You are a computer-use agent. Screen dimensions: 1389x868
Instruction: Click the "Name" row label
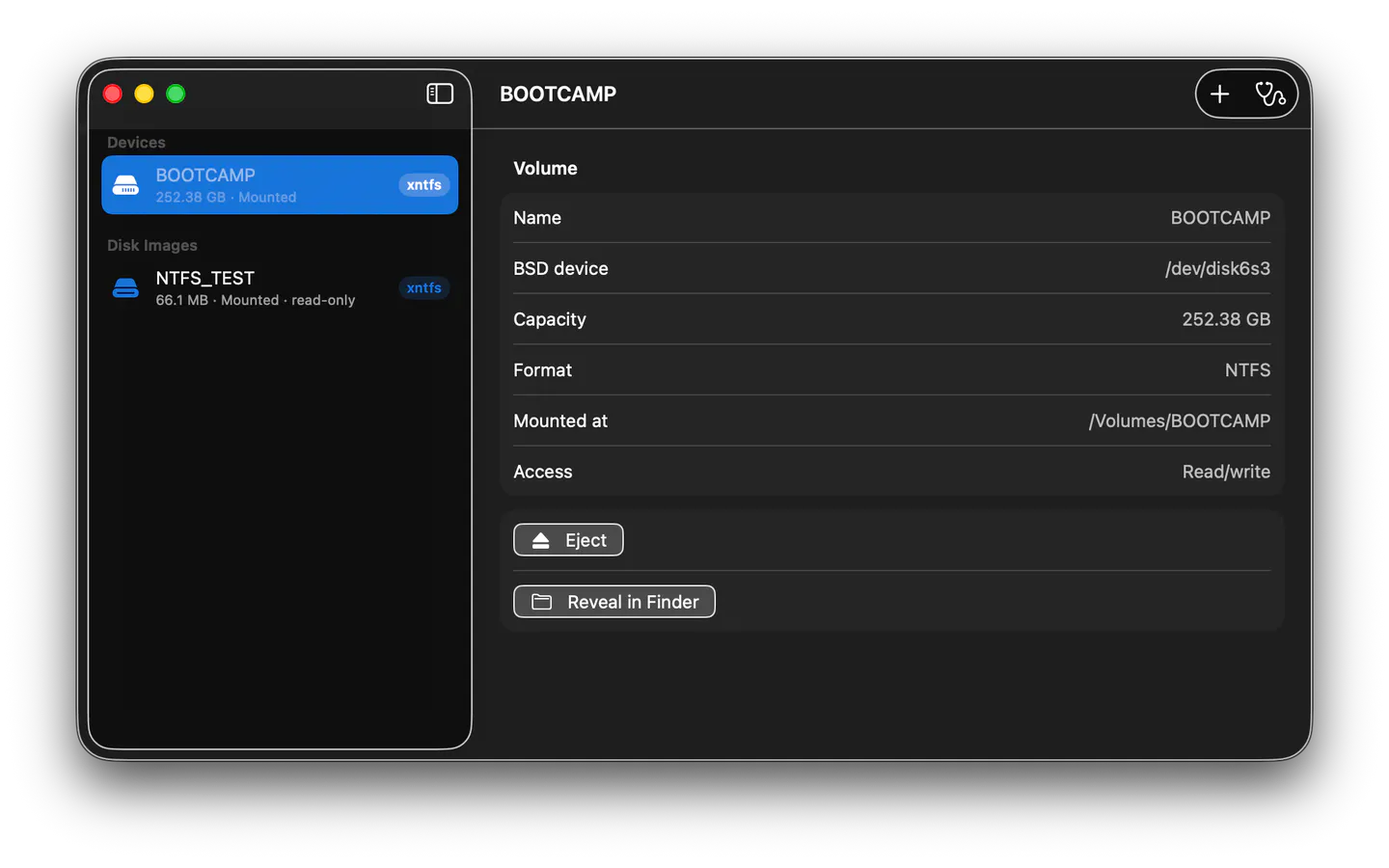(537, 218)
